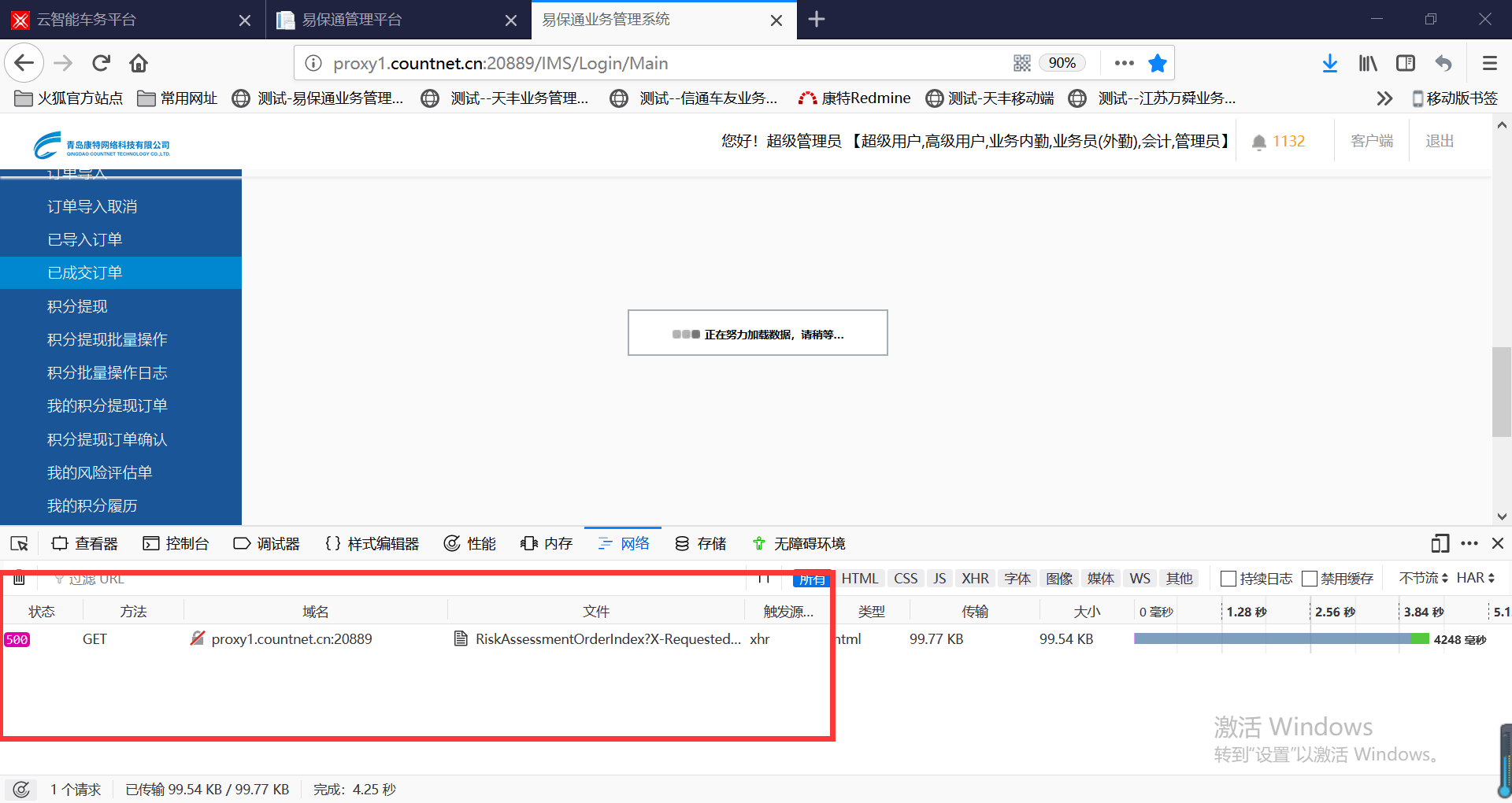Click the 客户端 link in header

1372,141
